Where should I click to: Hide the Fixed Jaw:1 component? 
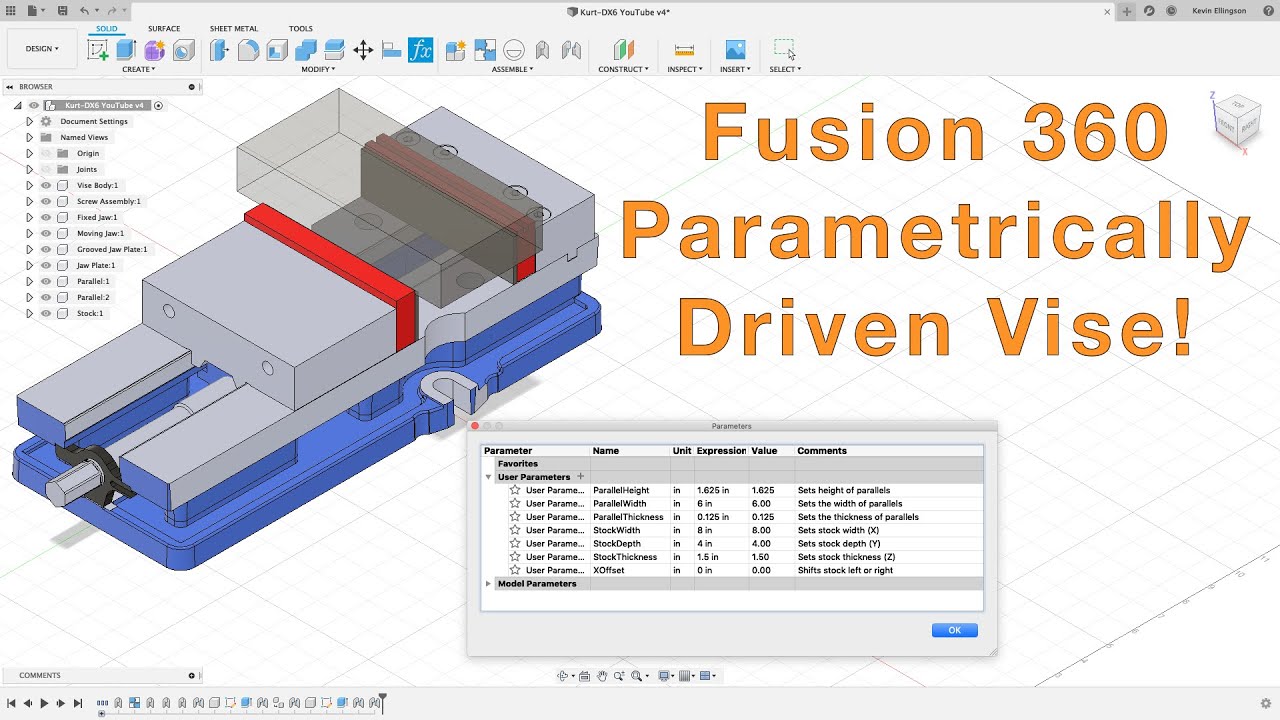coord(46,217)
